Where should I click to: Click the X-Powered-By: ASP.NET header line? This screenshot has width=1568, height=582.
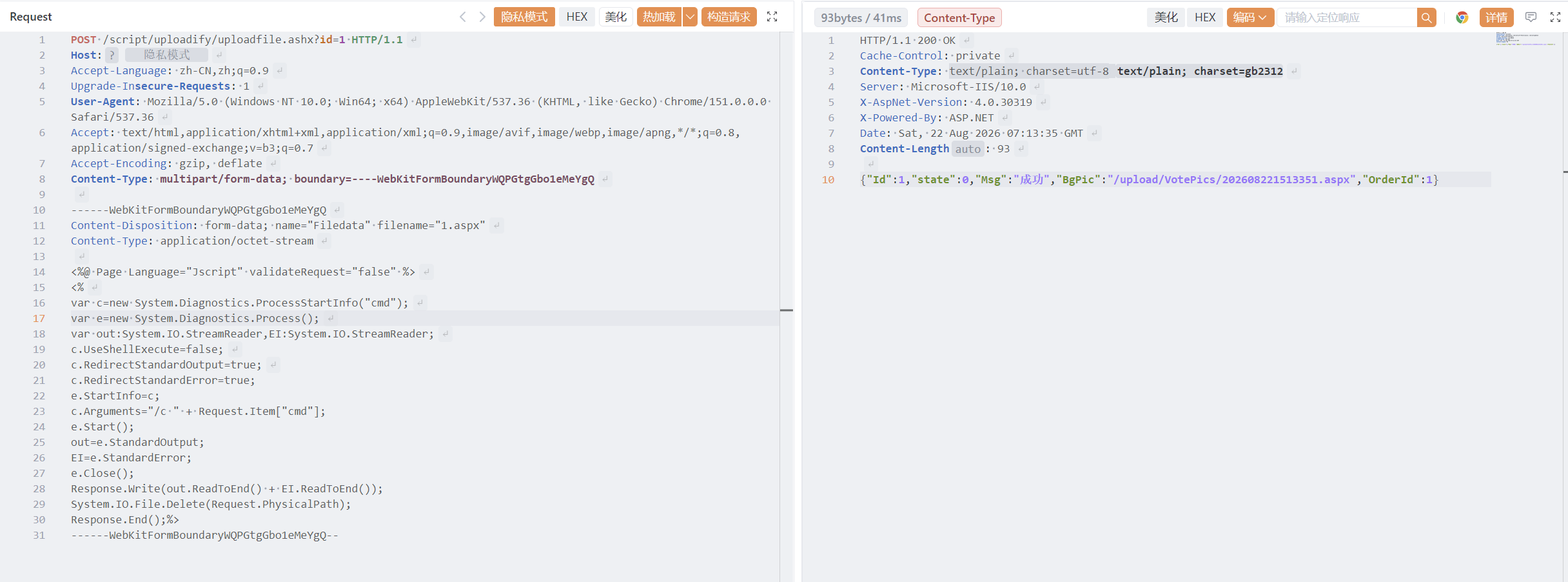pyautogui.click(x=926, y=117)
